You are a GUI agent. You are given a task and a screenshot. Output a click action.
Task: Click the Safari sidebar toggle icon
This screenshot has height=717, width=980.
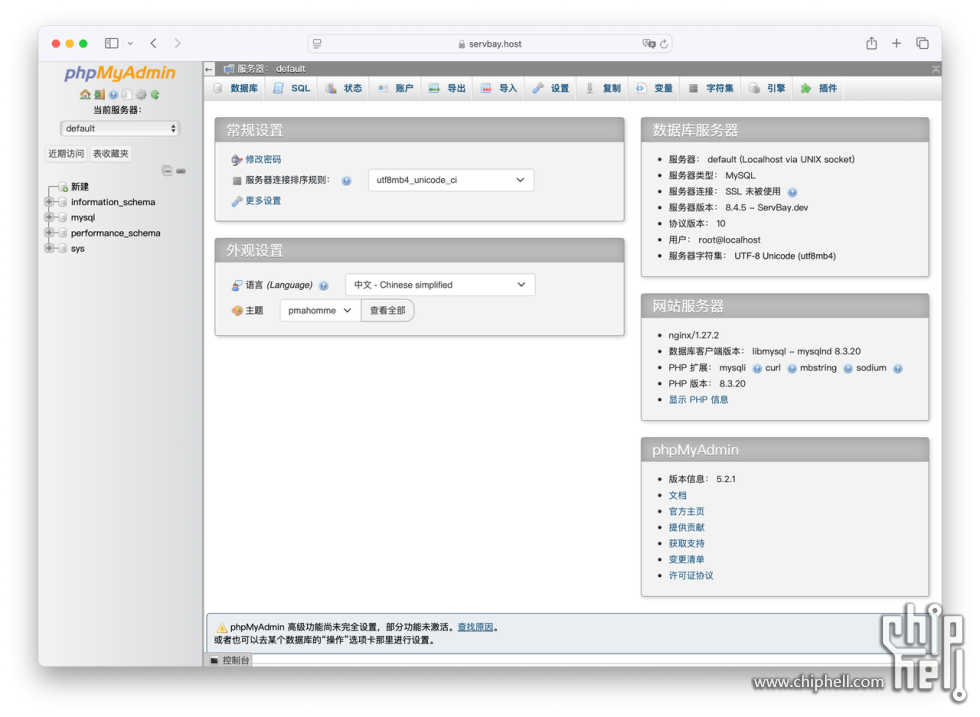[x=112, y=43]
